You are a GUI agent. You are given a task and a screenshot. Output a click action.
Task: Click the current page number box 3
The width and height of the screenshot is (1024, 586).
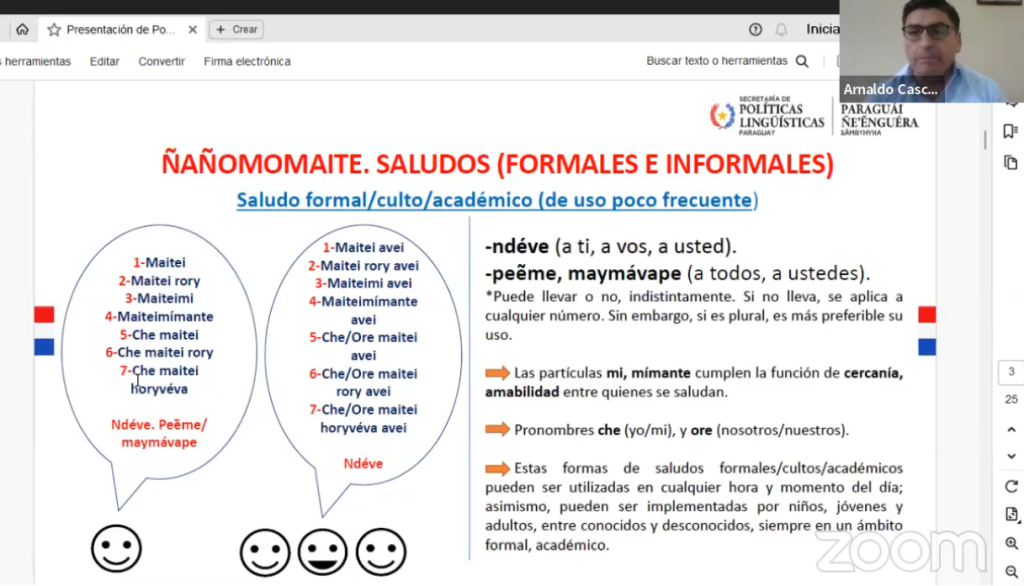[x=1011, y=372]
